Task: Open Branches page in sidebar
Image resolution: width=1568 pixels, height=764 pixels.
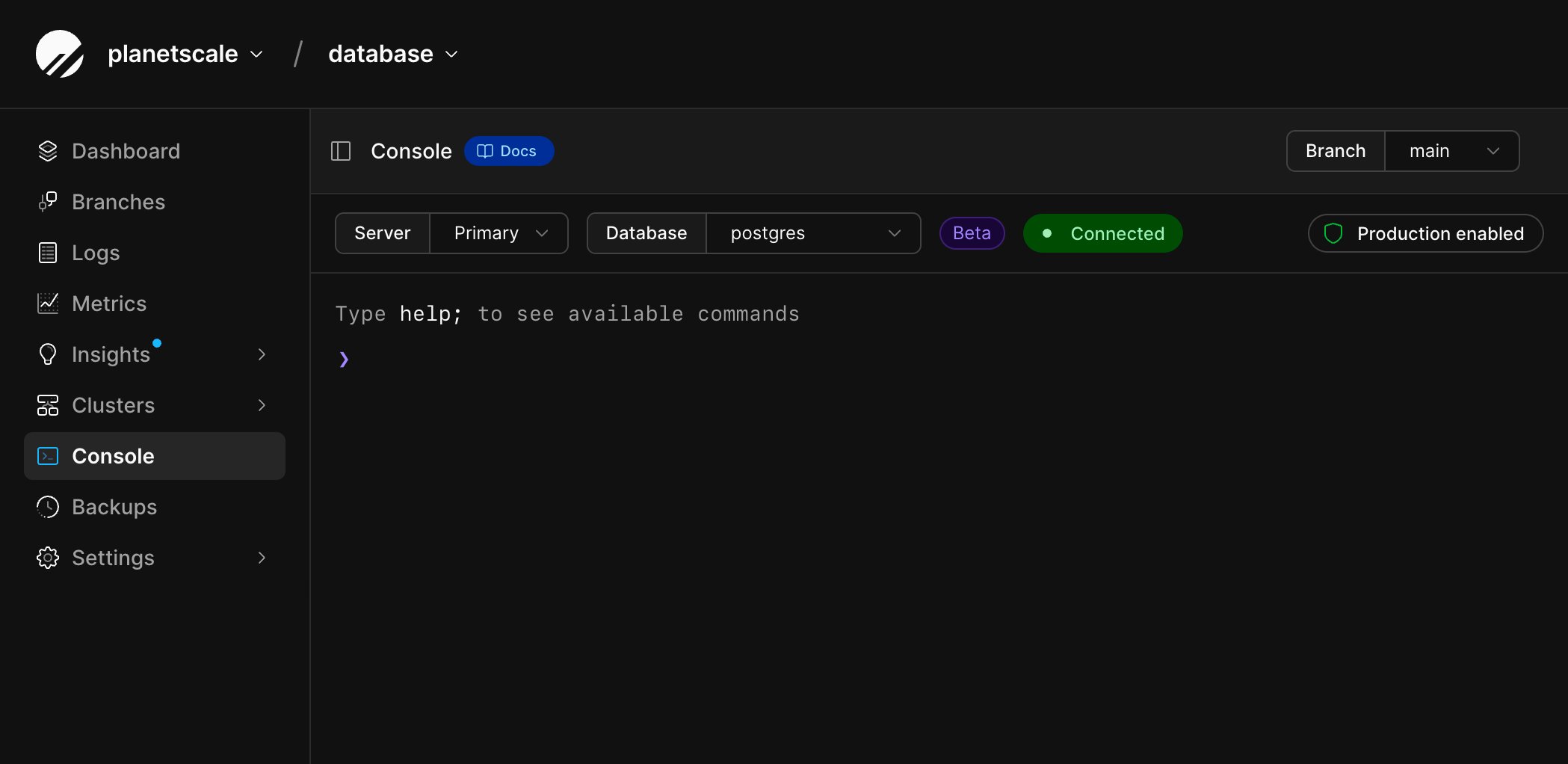Action: pos(155,202)
